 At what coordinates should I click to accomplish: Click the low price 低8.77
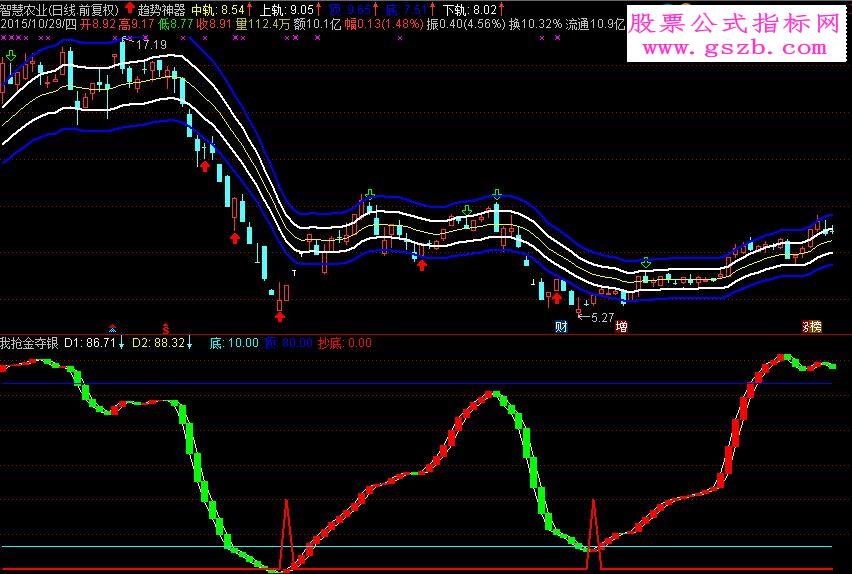pyautogui.click(x=176, y=23)
